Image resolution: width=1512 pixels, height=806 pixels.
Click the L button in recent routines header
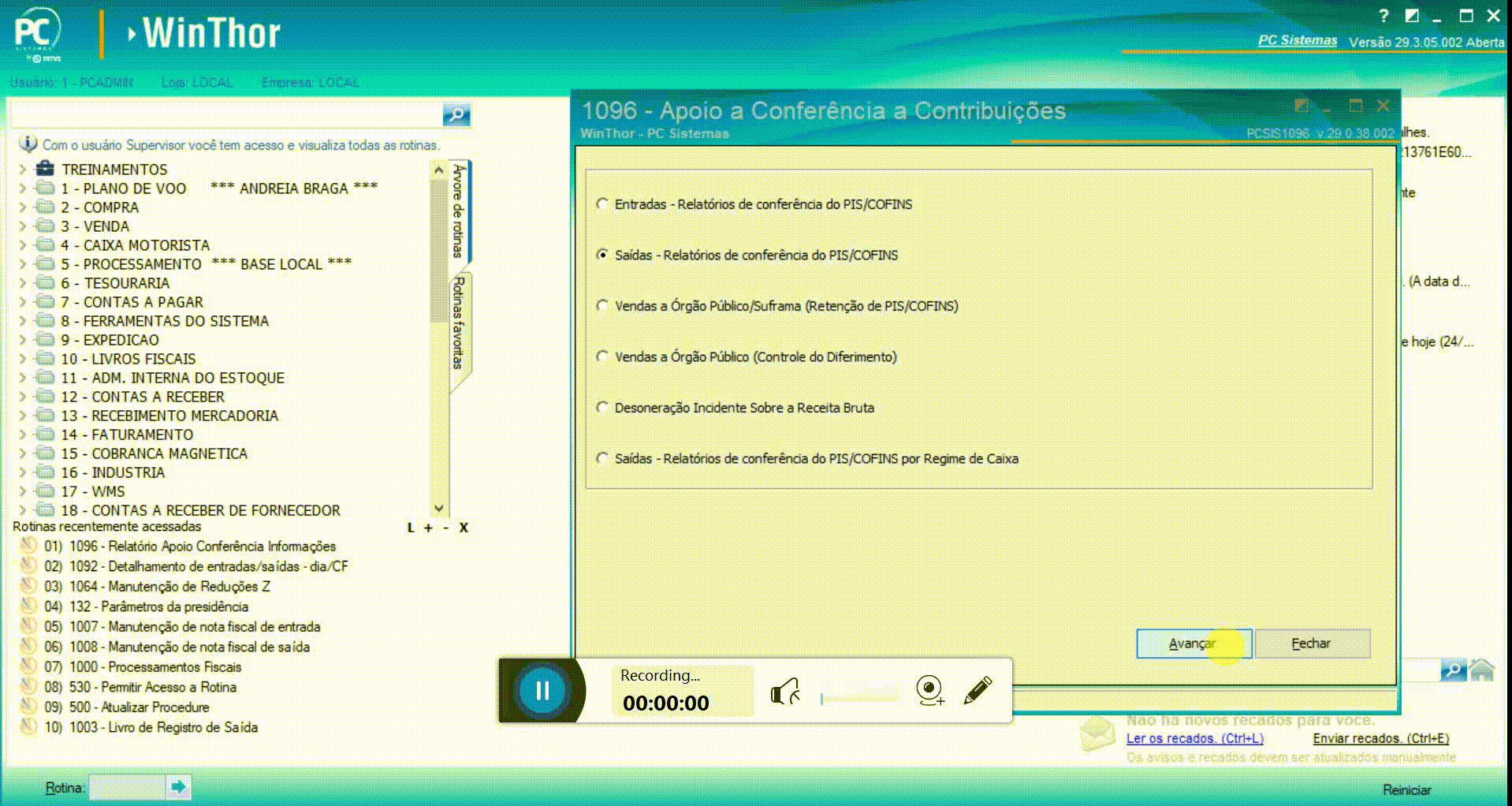point(411,528)
